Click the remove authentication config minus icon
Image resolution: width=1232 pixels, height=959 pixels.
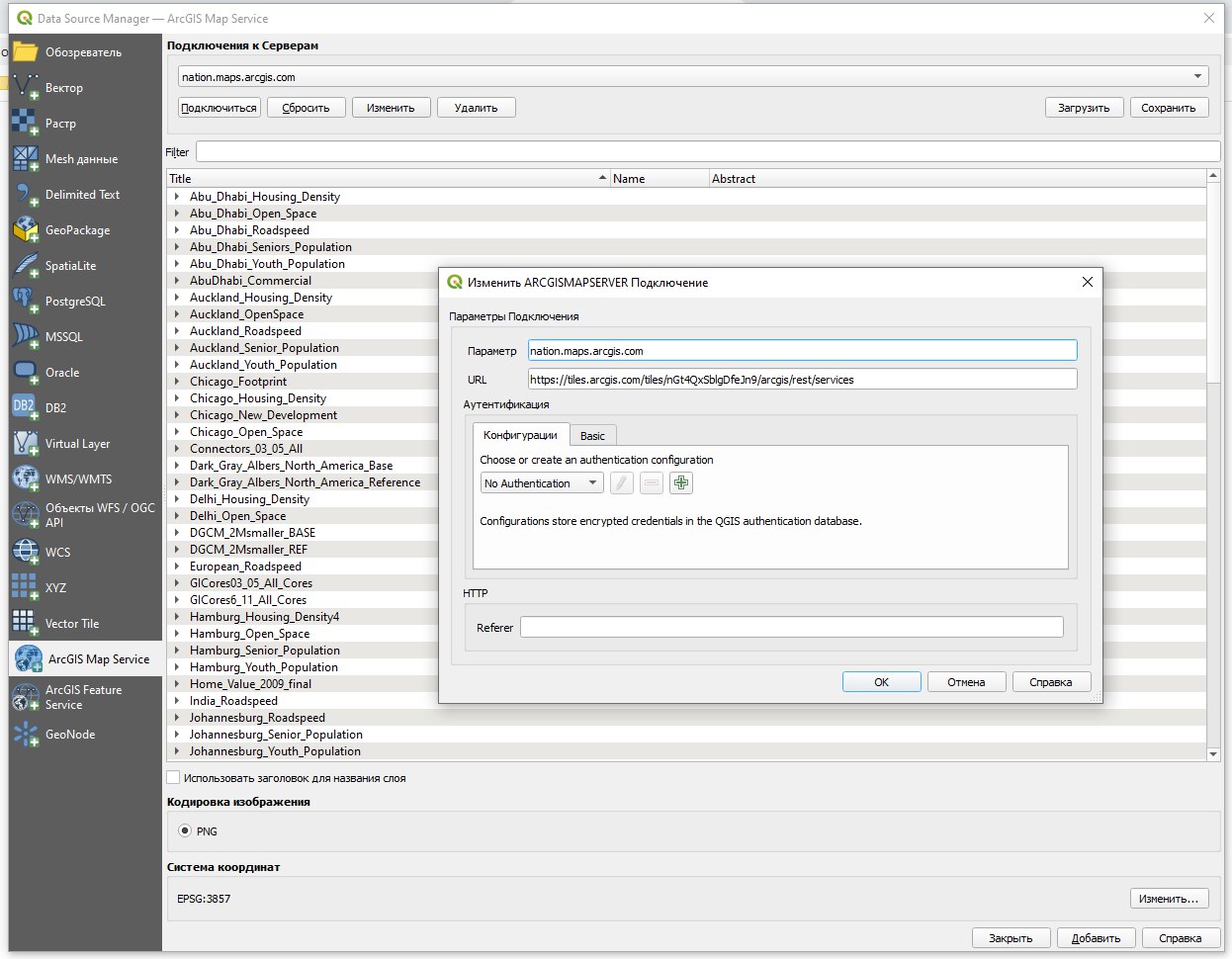tap(652, 482)
